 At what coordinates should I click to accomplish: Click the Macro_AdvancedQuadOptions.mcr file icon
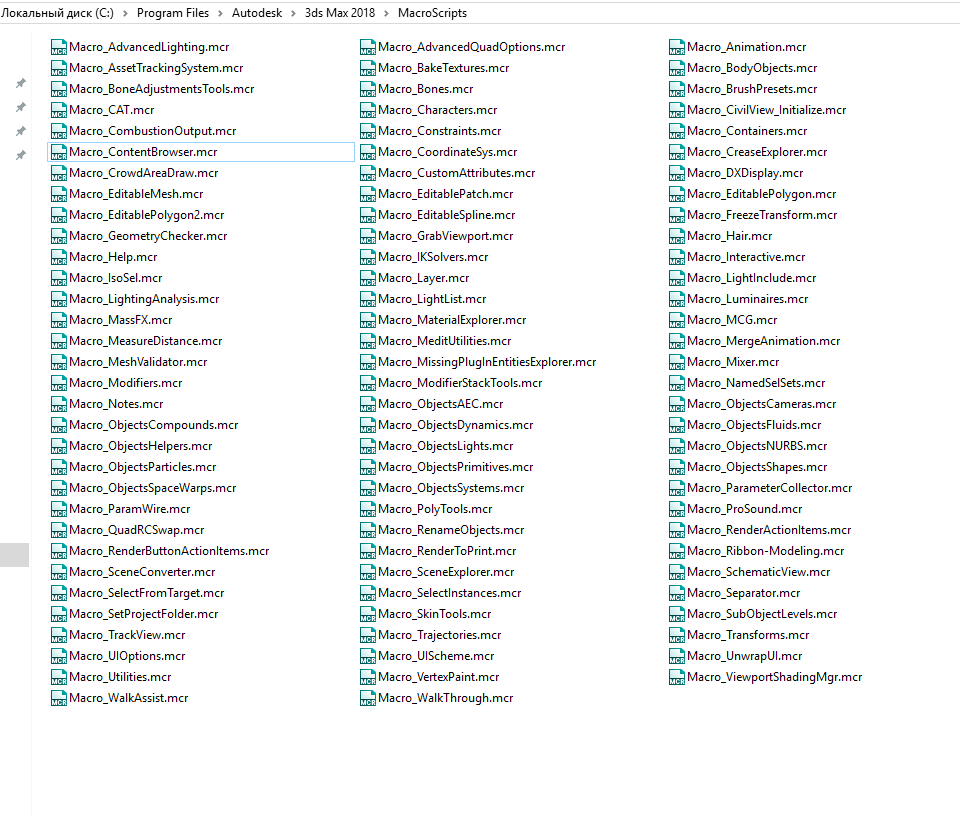pyautogui.click(x=368, y=47)
